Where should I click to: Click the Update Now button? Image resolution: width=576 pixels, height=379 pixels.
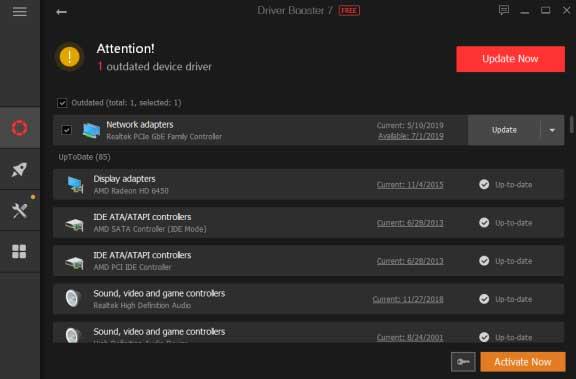pyautogui.click(x=510, y=59)
